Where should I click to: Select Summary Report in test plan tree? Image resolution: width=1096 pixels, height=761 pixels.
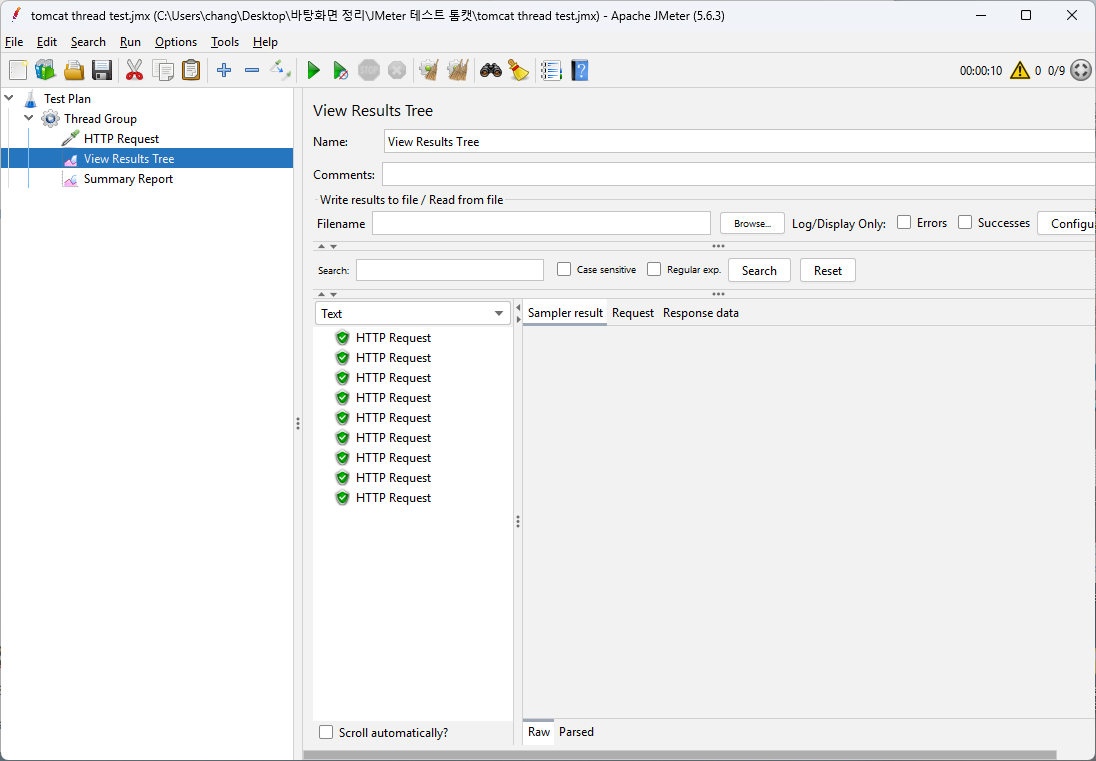(x=128, y=179)
